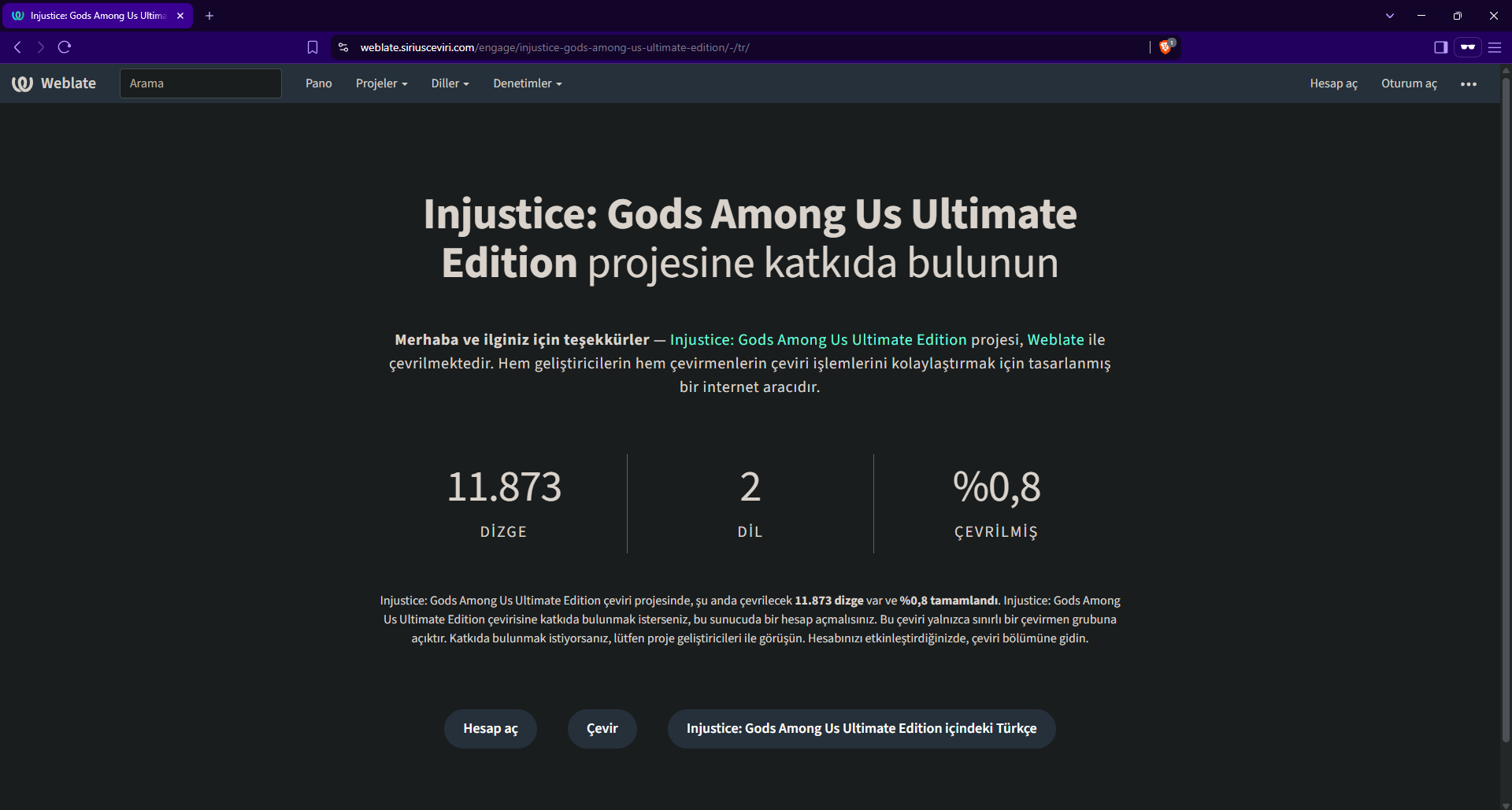Click the browser forward arrow
The width and height of the screenshot is (1512, 810).
[40, 47]
